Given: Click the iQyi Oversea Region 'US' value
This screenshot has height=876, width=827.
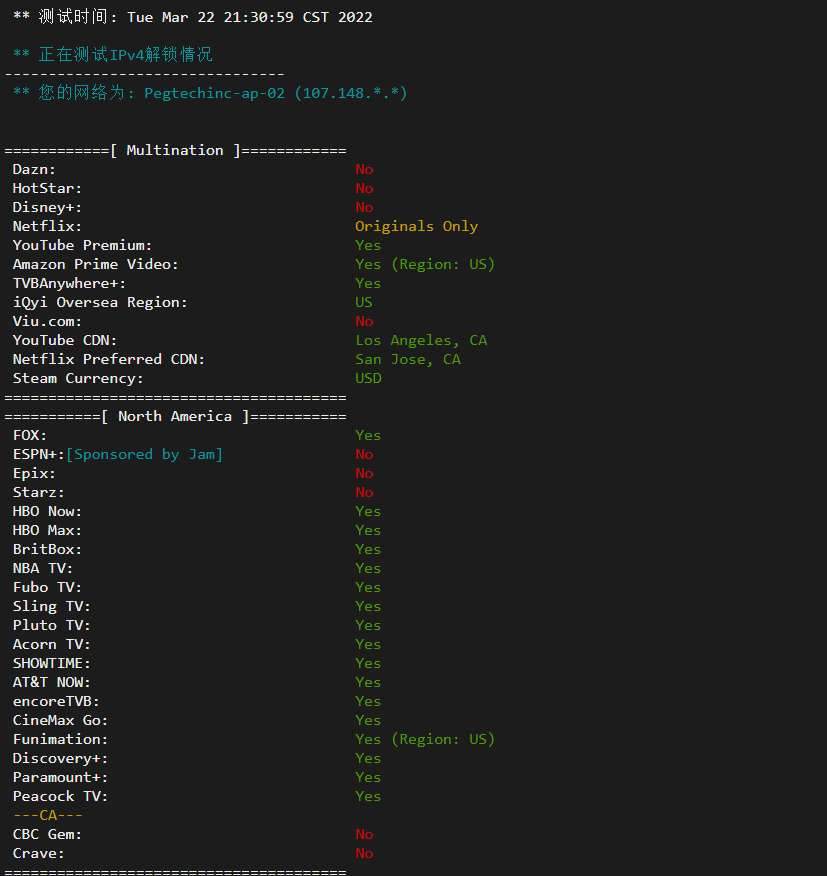Looking at the screenshot, I should click(x=364, y=302).
